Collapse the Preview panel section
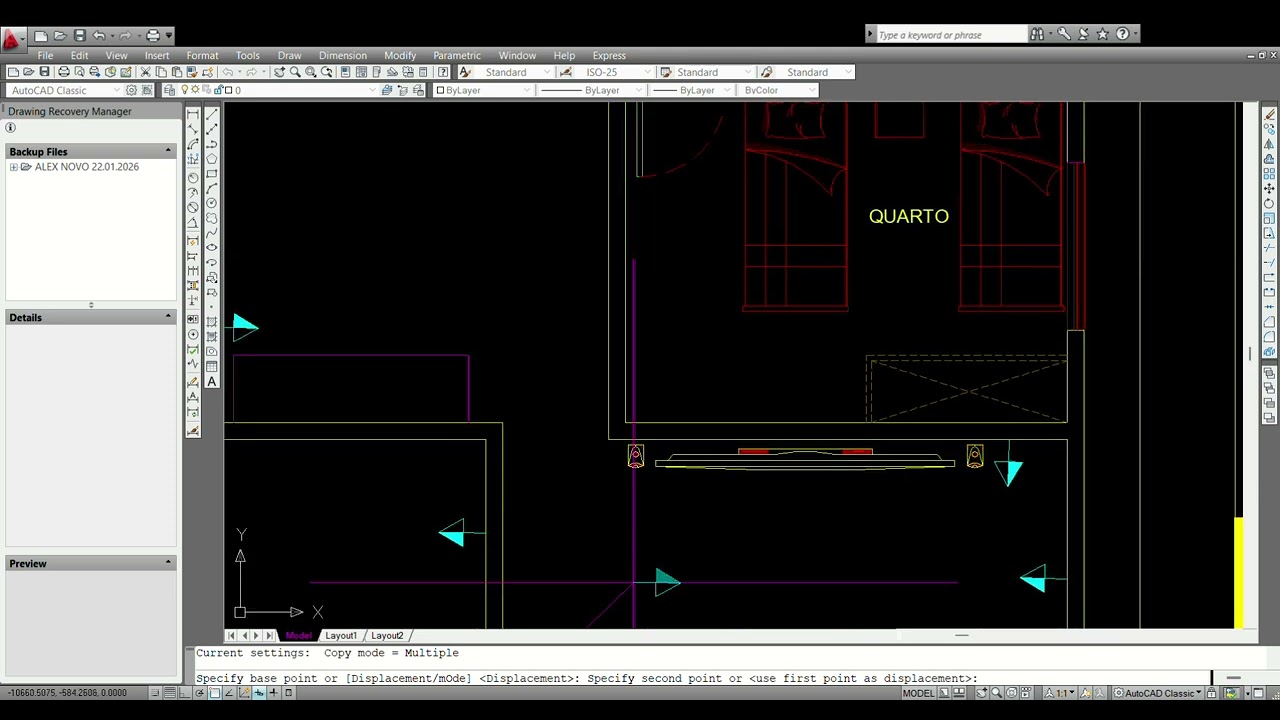1280x720 pixels. pyautogui.click(x=168, y=563)
